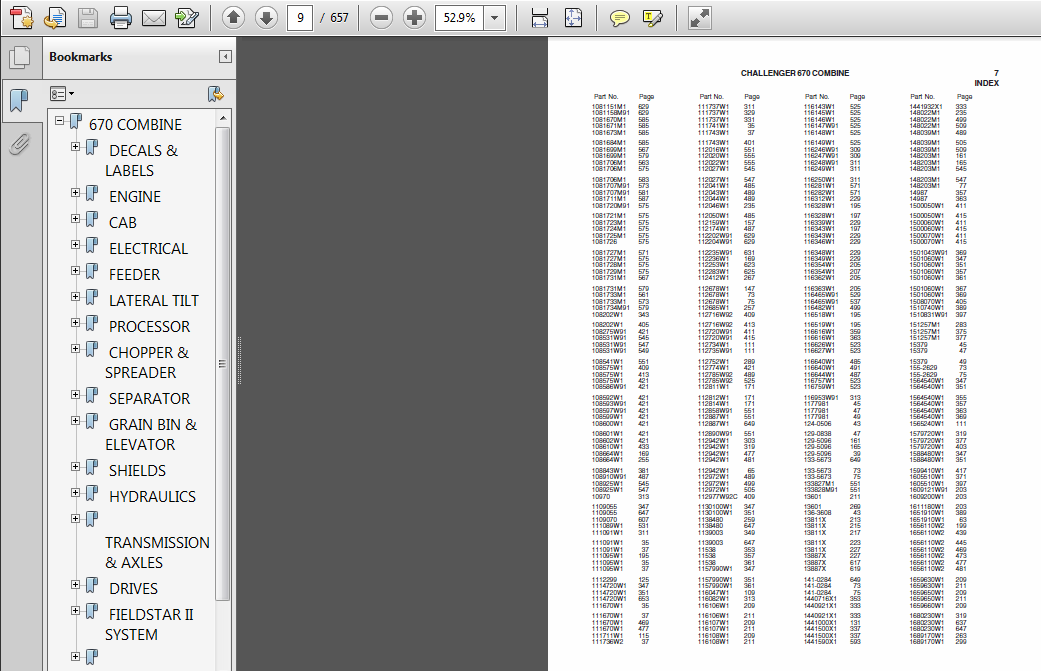This screenshot has height=671, width=1041.
Task: Open the Attachments paperclip panel
Action: 20,143
